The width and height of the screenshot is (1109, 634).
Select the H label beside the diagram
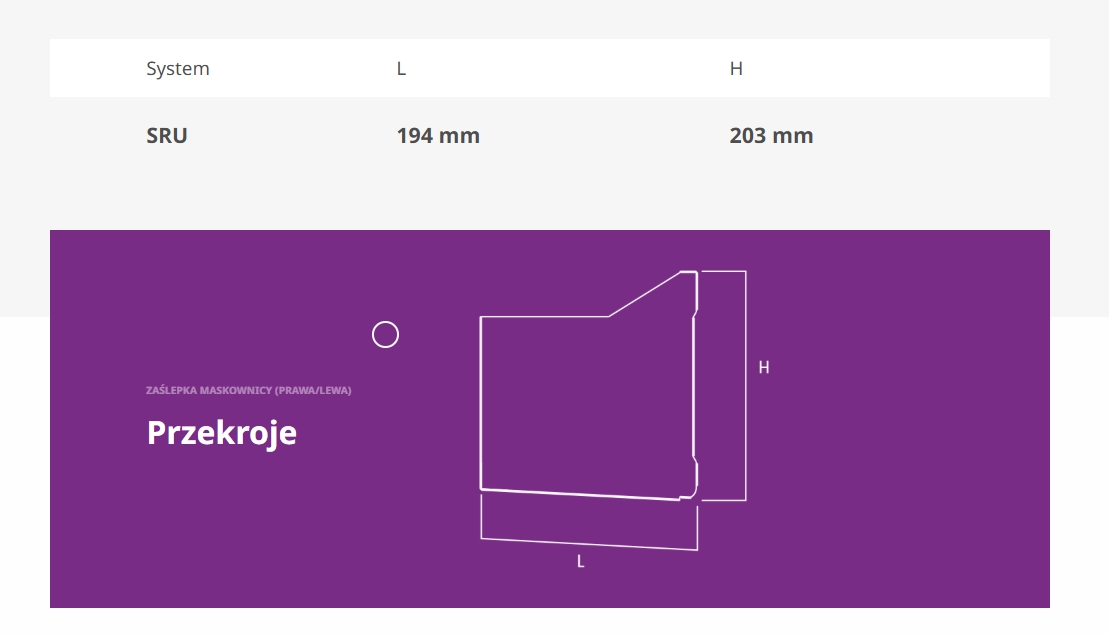pos(764,368)
